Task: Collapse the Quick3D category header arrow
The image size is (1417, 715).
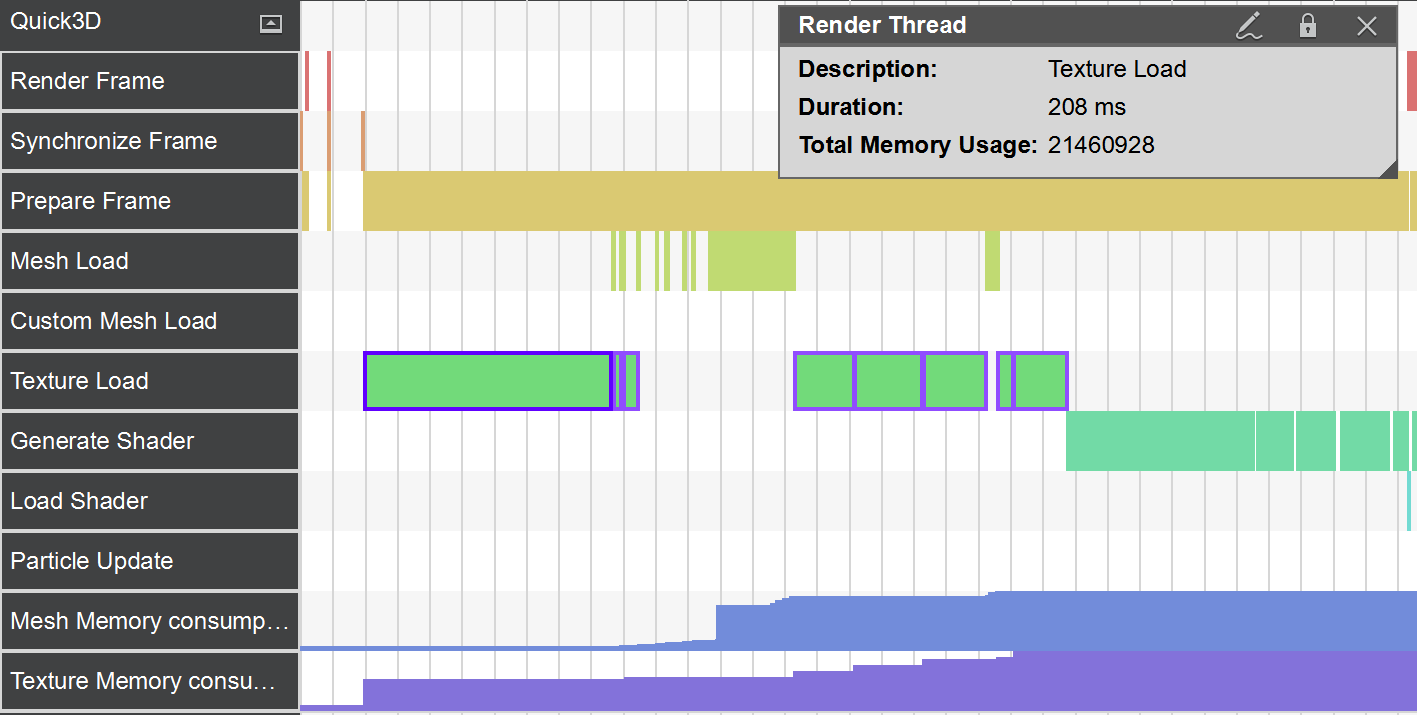Action: tap(269, 23)
